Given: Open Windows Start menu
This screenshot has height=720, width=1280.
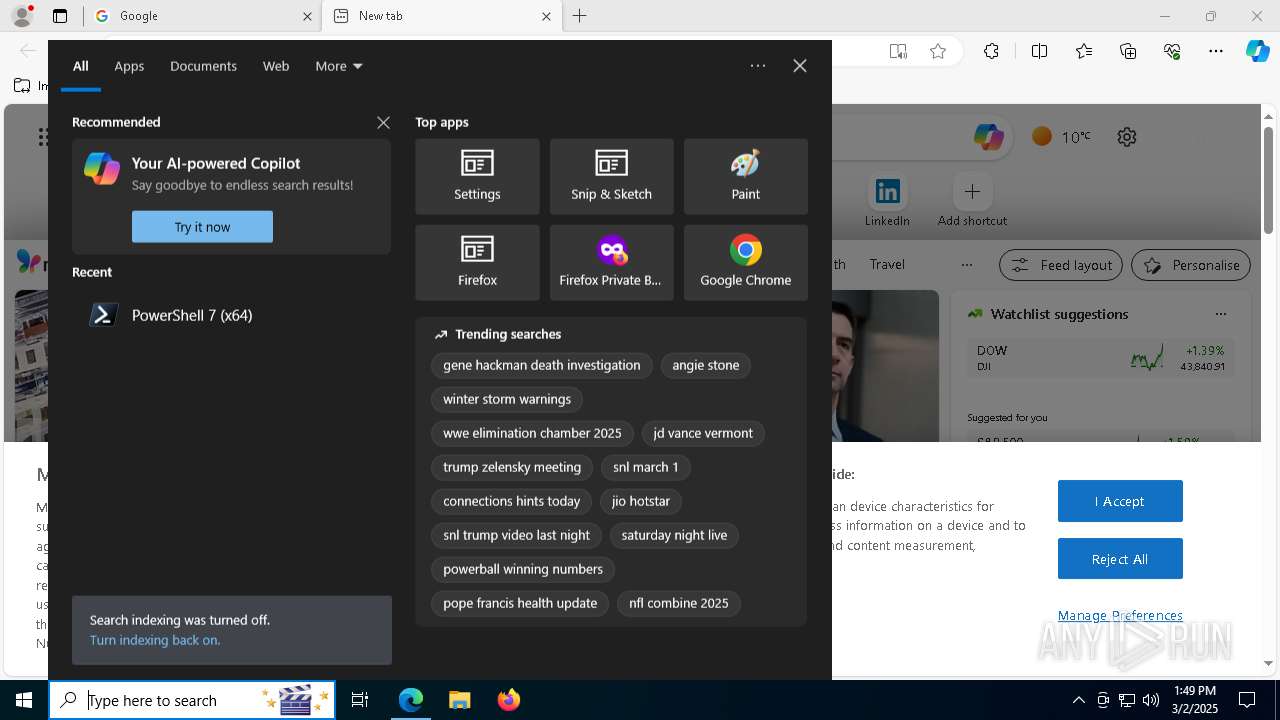Looking at the screenshot, I should click(24, 700).
